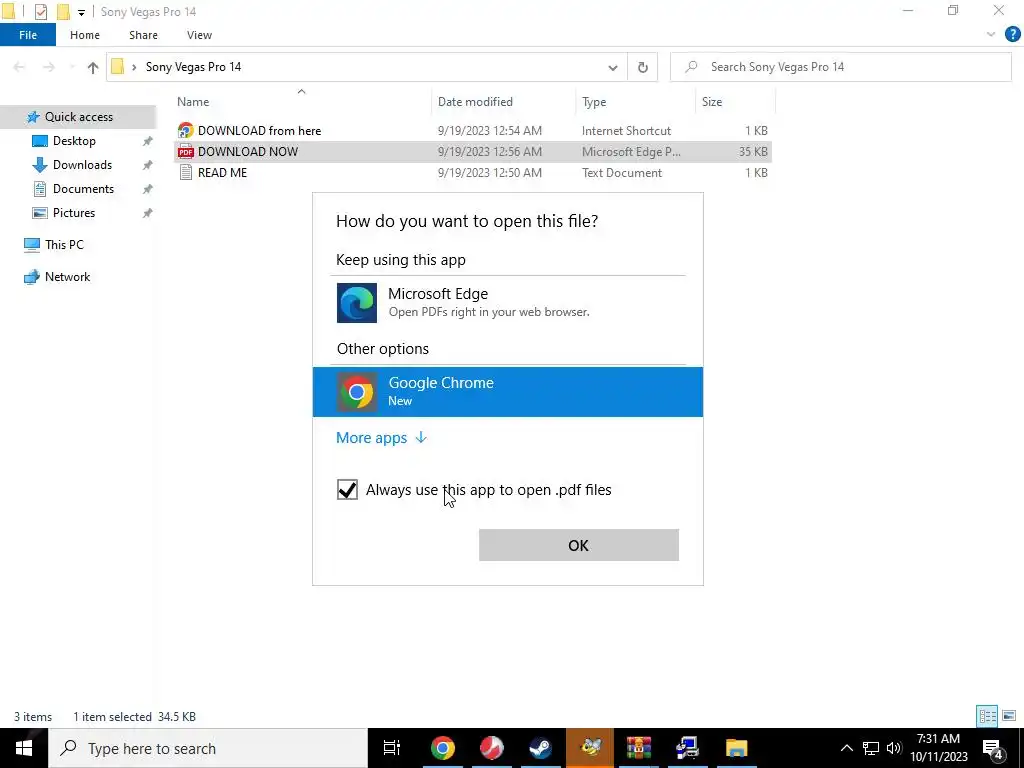Click the Search Sony Vegas Pro 14 box
Screen dimensions: 1024x768
[x=841, y=67]
